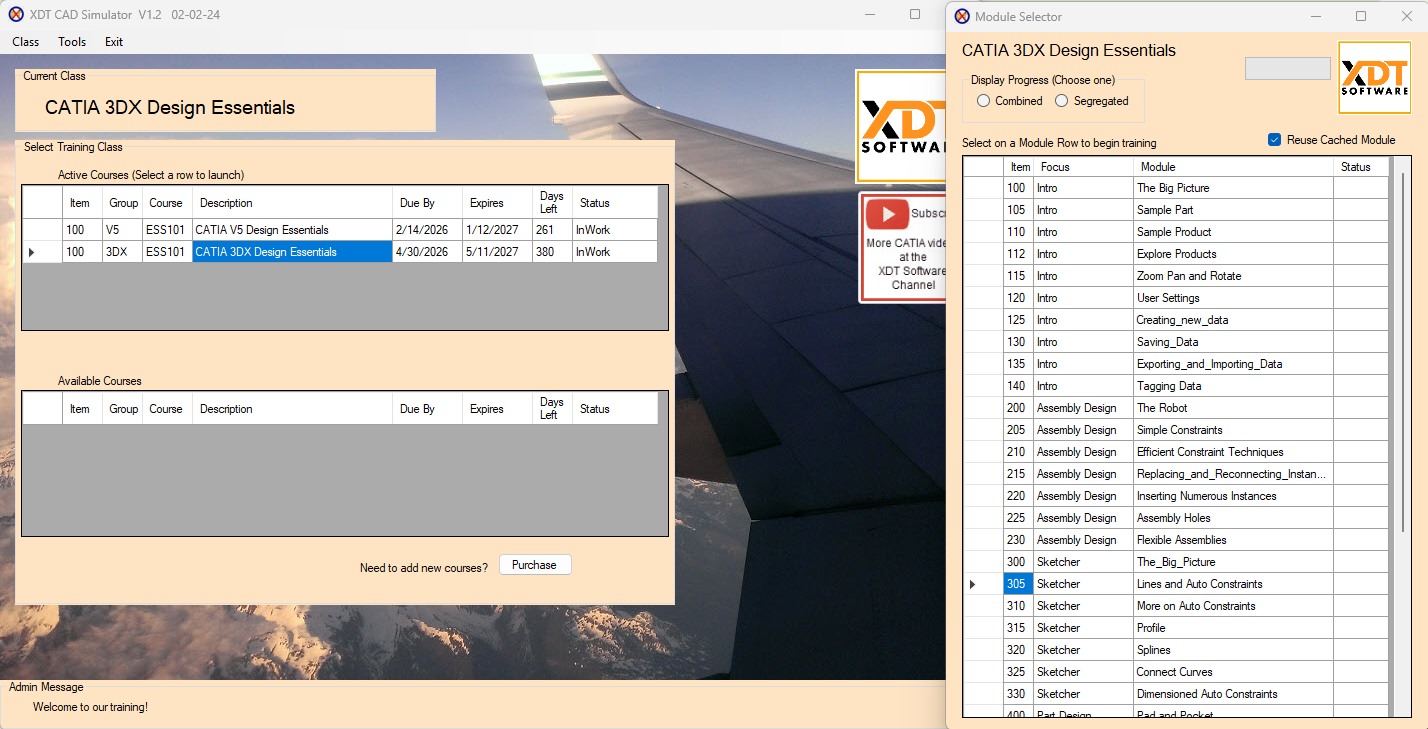
Task: Click the blank button beside Module Selector title
Action: pos(1287,68)
